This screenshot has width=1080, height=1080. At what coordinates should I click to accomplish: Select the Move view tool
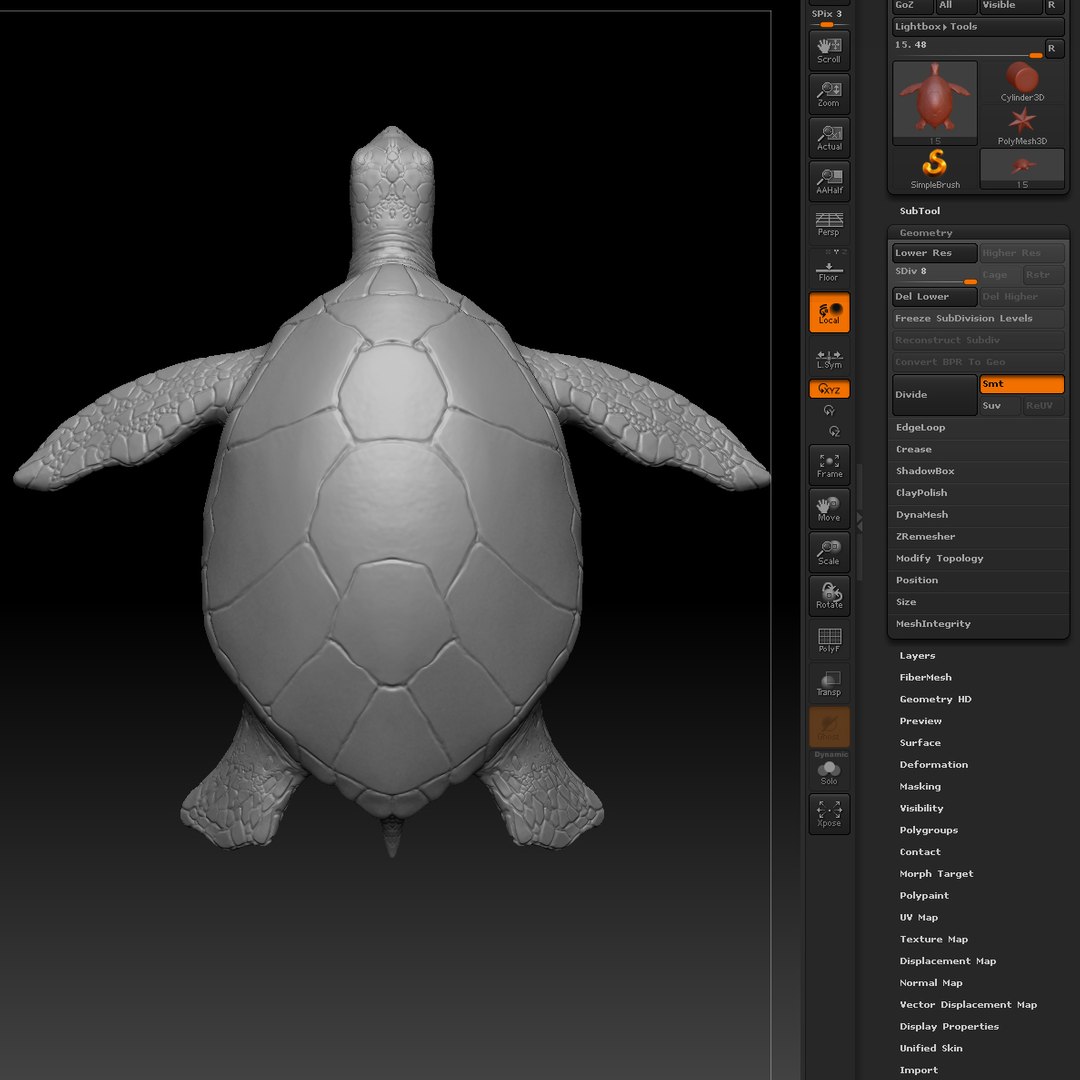pos(829,509)
